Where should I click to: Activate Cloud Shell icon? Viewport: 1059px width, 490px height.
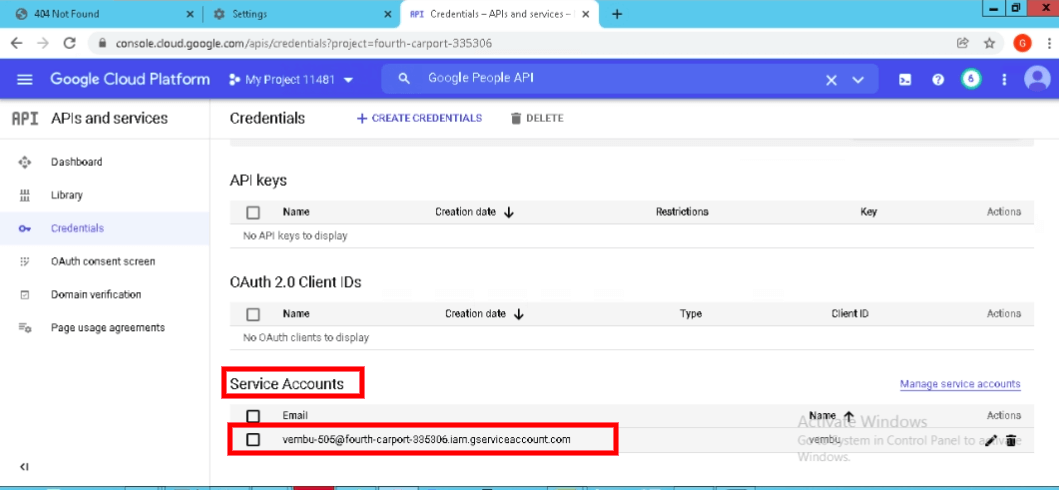pos(905,80)
